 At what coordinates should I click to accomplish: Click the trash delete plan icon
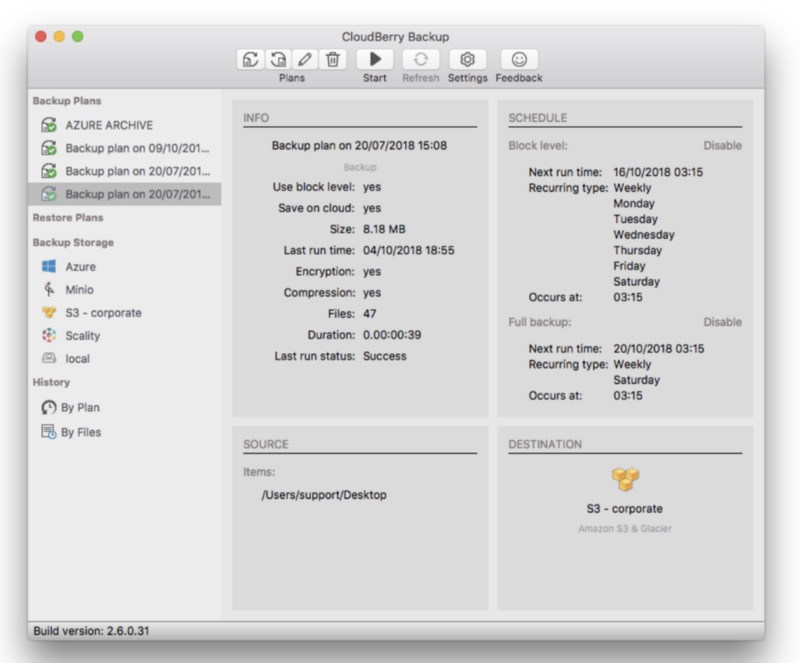(x=333, y=60)
